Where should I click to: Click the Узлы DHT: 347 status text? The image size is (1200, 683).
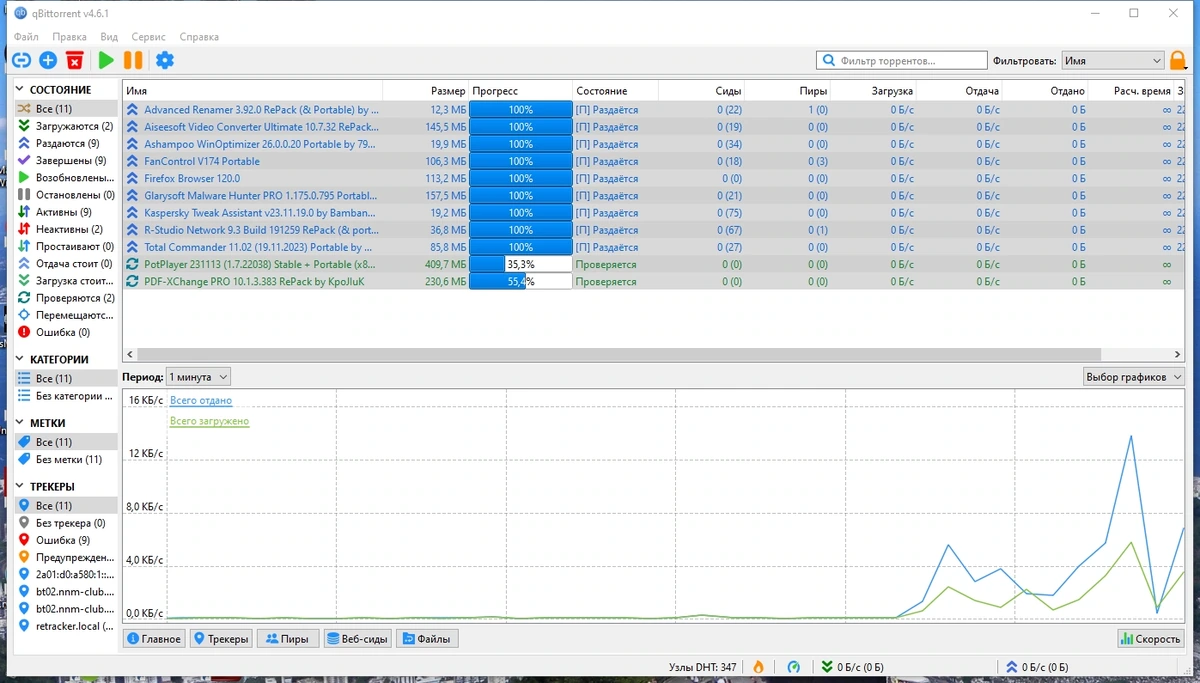point(703,667)
